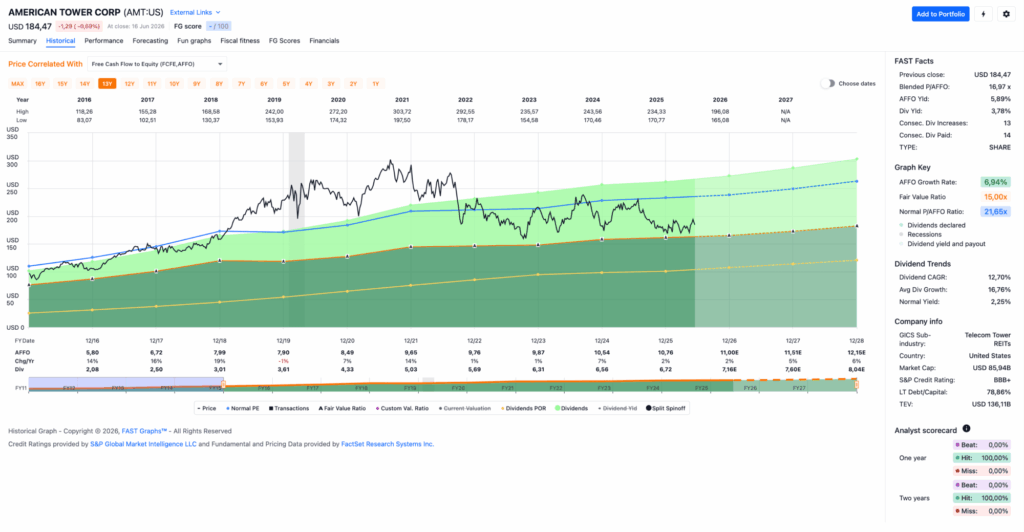Click the Add to Portfolio button

click(940, 14)
